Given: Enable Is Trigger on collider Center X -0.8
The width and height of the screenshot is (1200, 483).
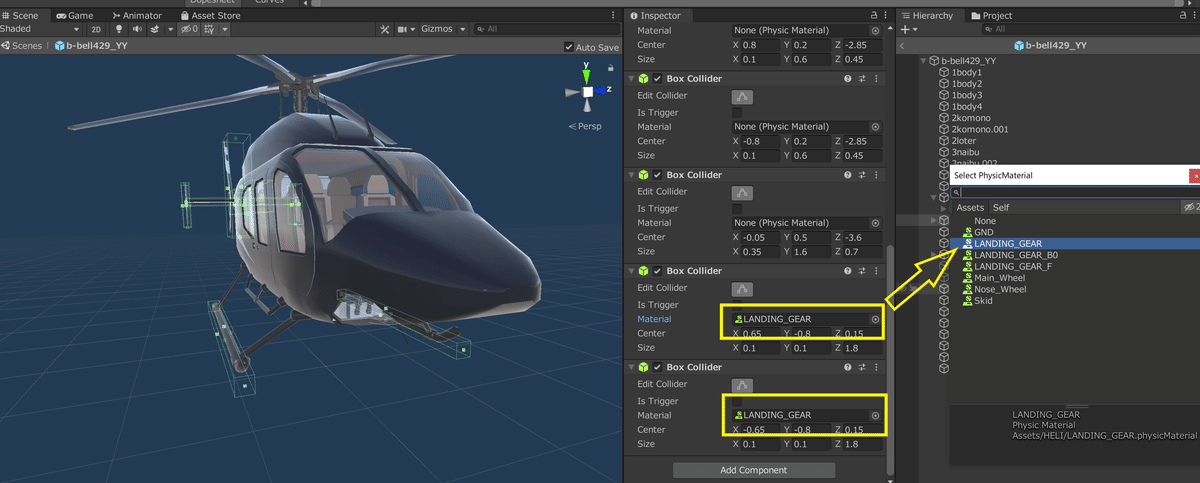Looking at the screenshot, I should coord(738,112).
